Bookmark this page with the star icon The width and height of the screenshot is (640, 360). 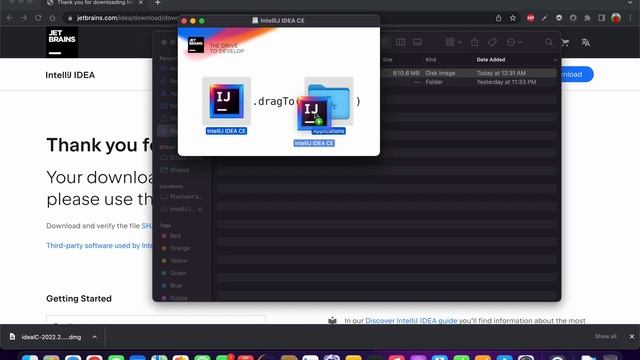[x=513, y=18]
